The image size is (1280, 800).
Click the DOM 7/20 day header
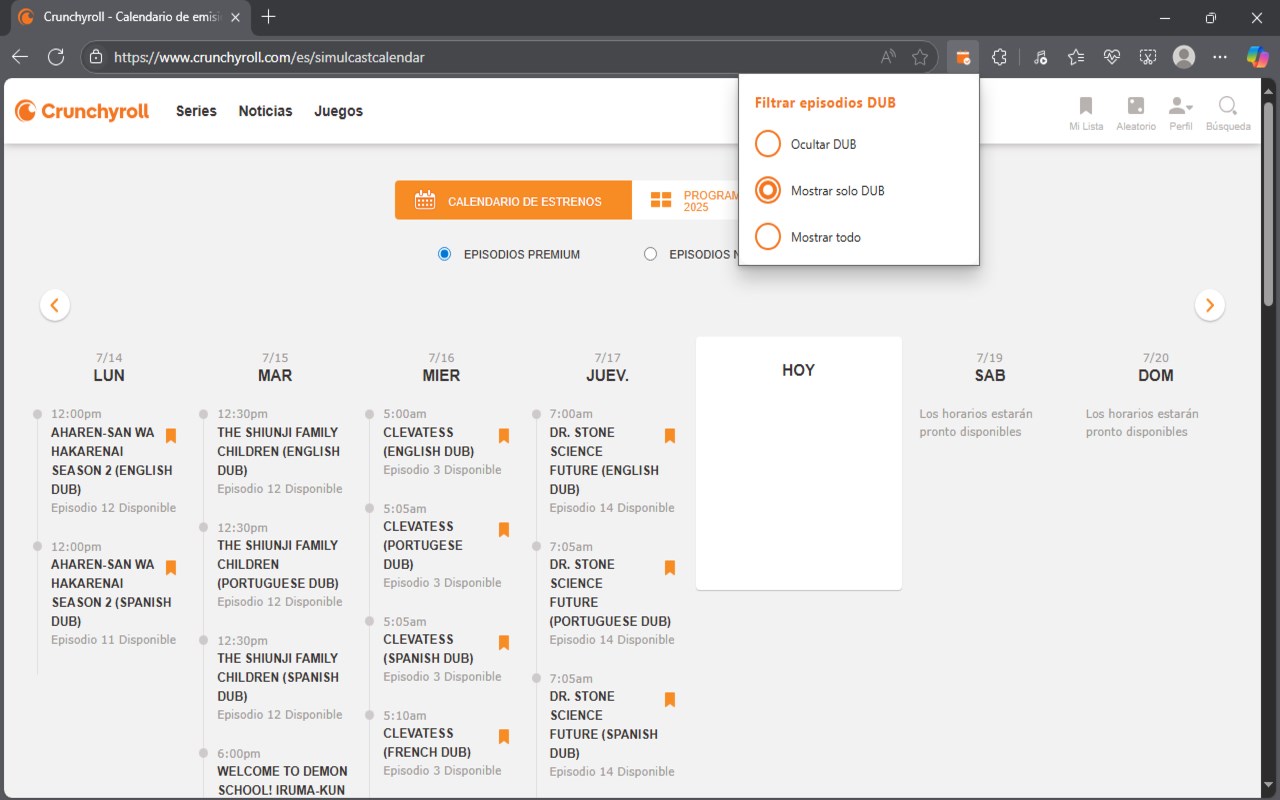click(x=1156, y=367)
